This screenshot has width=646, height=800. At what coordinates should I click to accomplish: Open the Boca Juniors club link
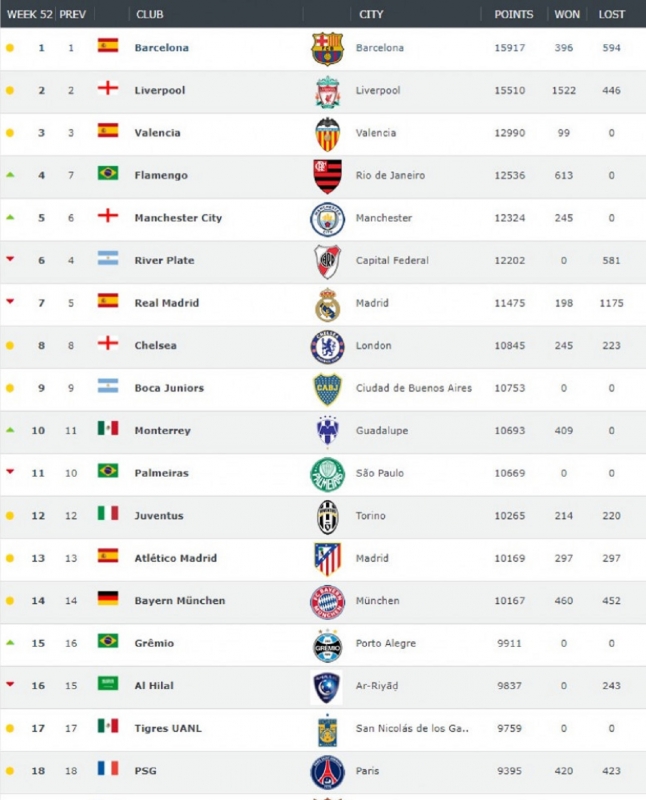point(169,388)
